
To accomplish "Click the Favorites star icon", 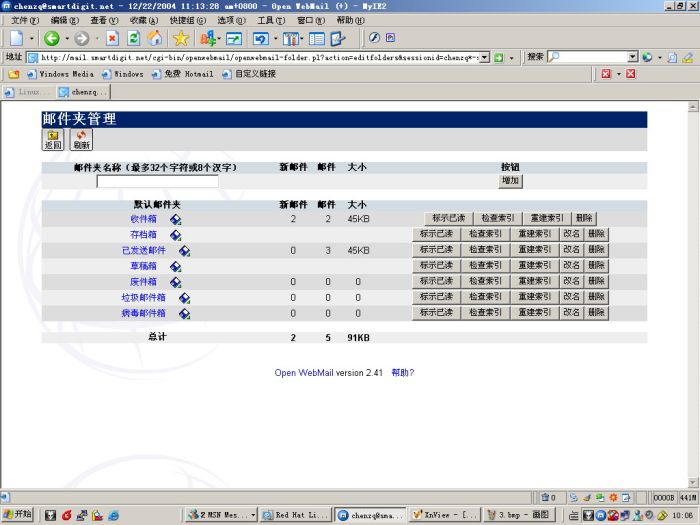I will coord(181,38).
